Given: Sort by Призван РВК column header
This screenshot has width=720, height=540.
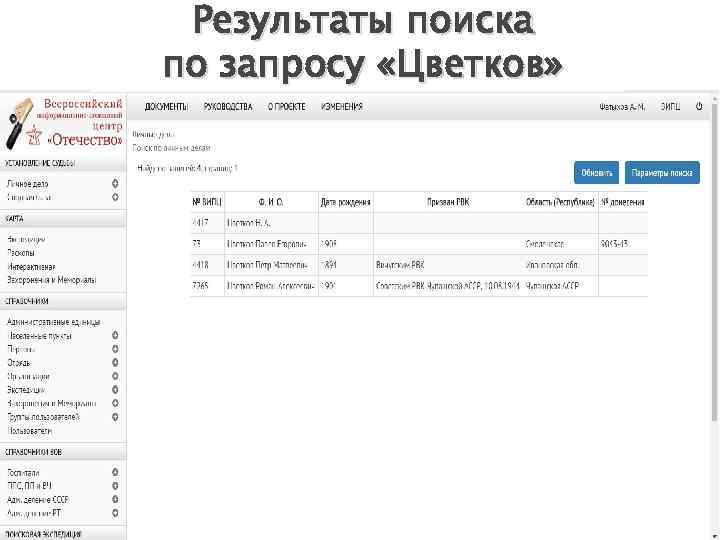Looking at the screenshot, I should point(448,202).
